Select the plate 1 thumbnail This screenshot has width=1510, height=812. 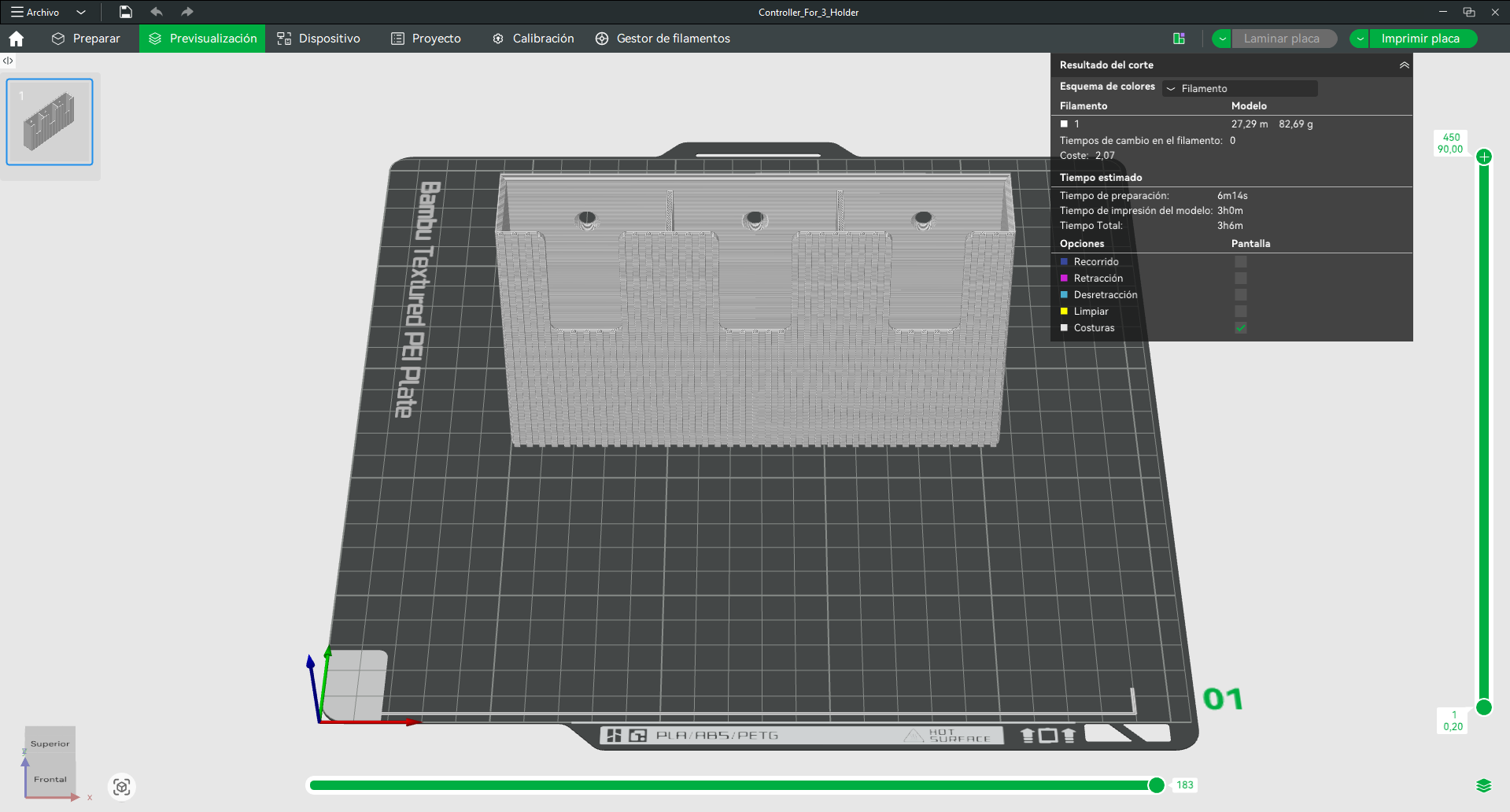click(50, 122)
